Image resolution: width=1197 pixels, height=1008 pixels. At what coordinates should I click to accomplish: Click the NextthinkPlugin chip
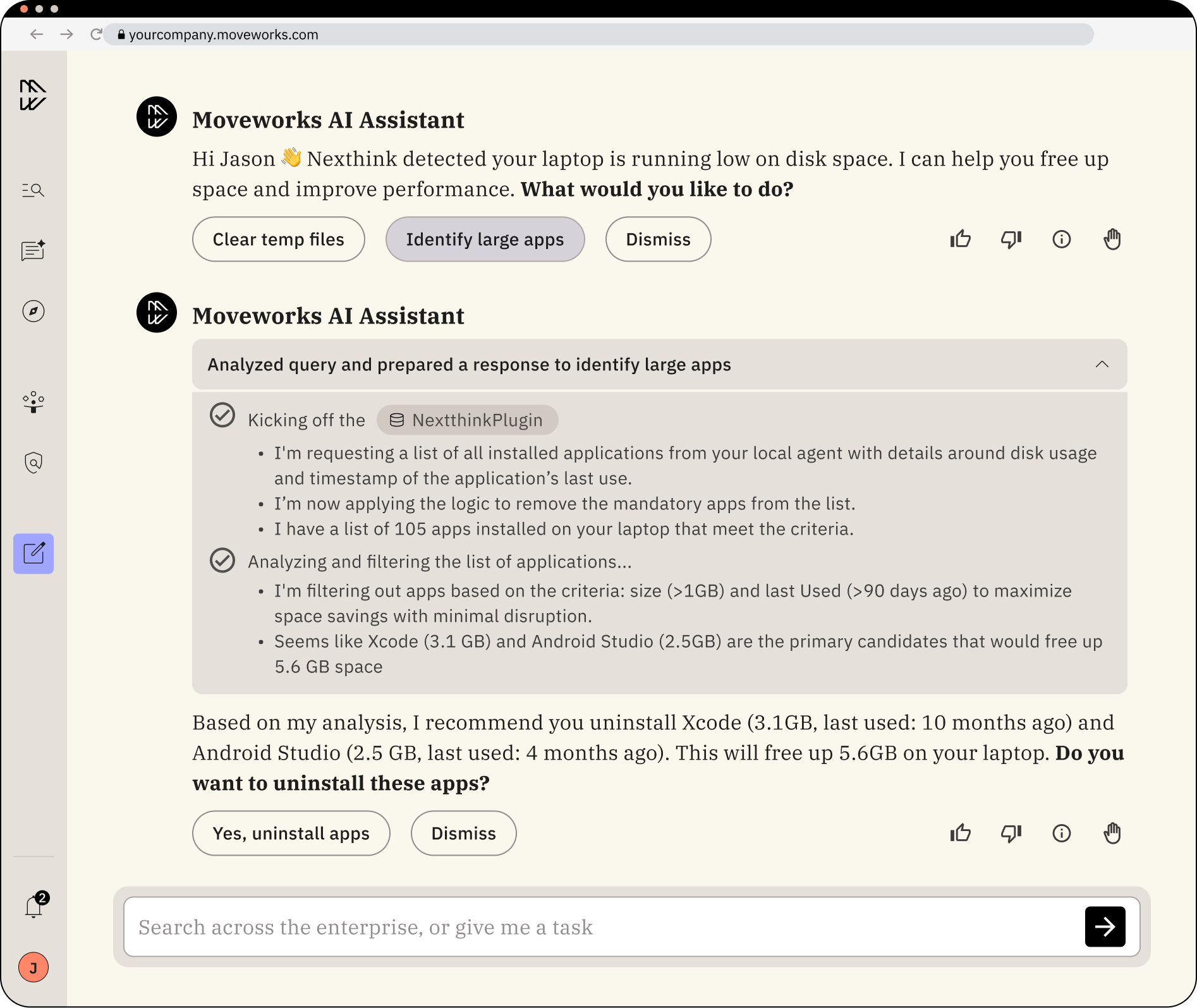[467, 420]
